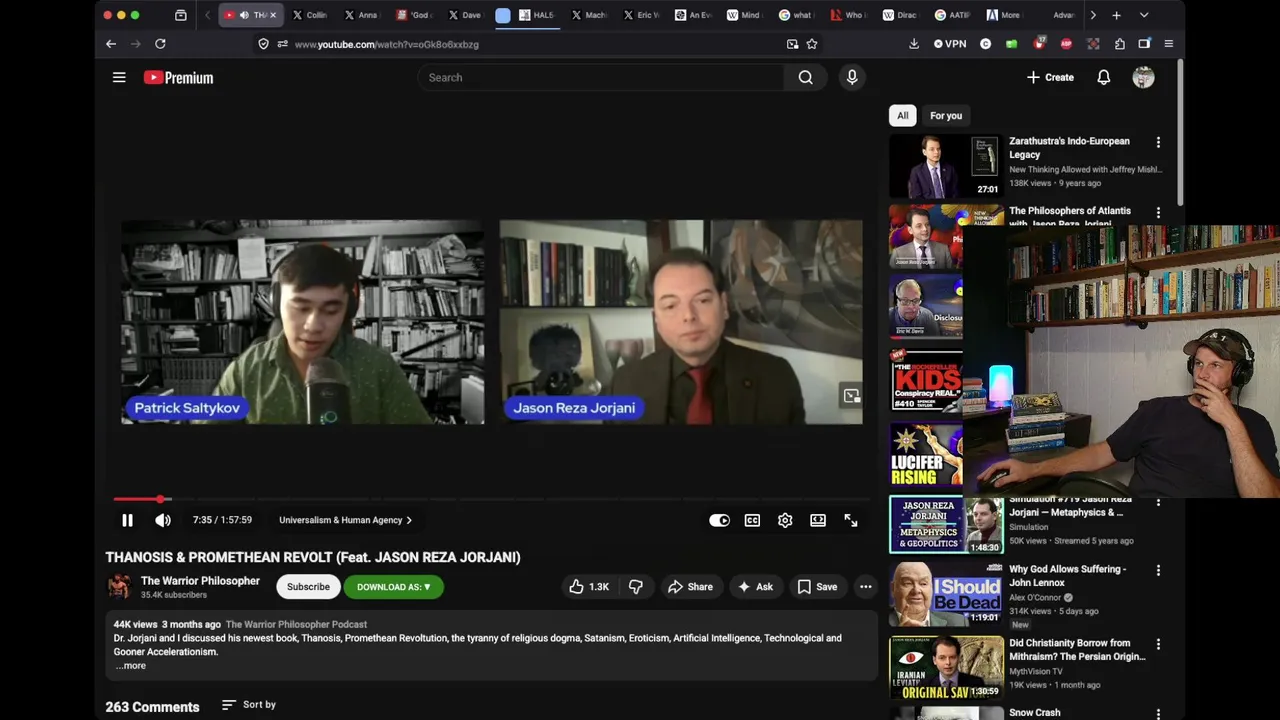Save video to playlist
Viewport: 1280px width, 720px height.
pos(817,587)
